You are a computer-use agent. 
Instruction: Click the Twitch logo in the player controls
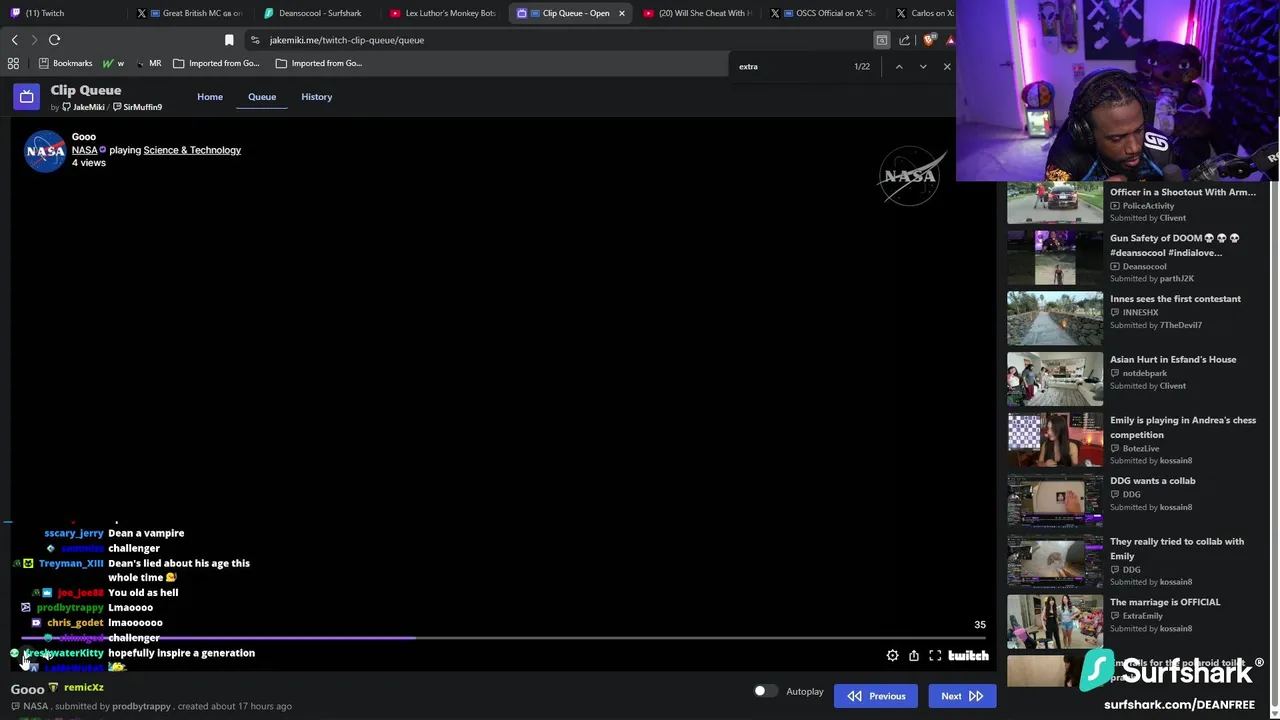coord(968,656)
